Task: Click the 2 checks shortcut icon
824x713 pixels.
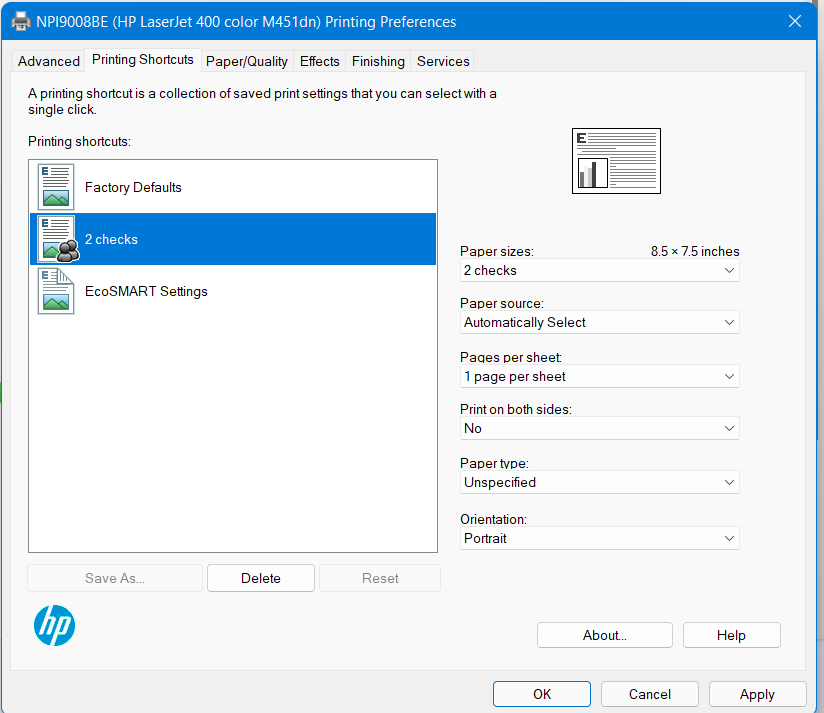Action: [56, 239]
